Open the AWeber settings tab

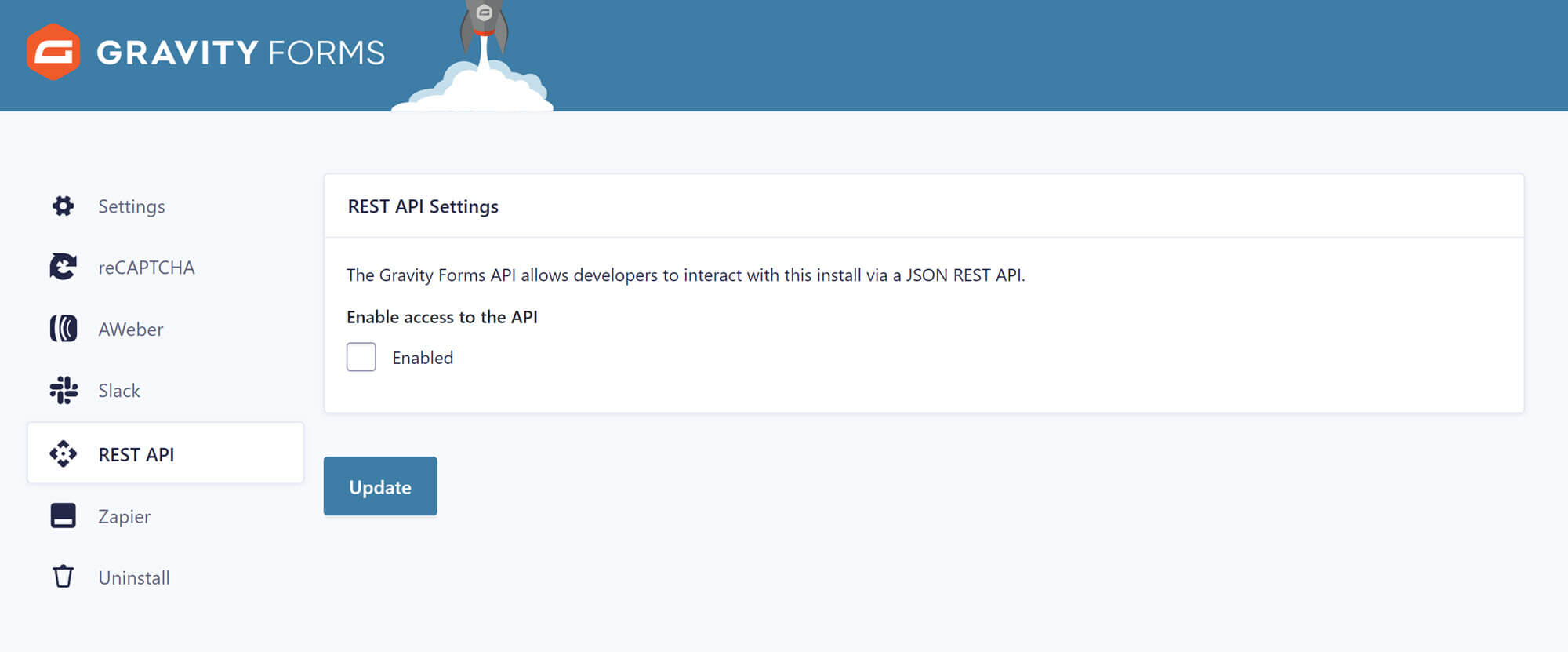coord(131,329)
